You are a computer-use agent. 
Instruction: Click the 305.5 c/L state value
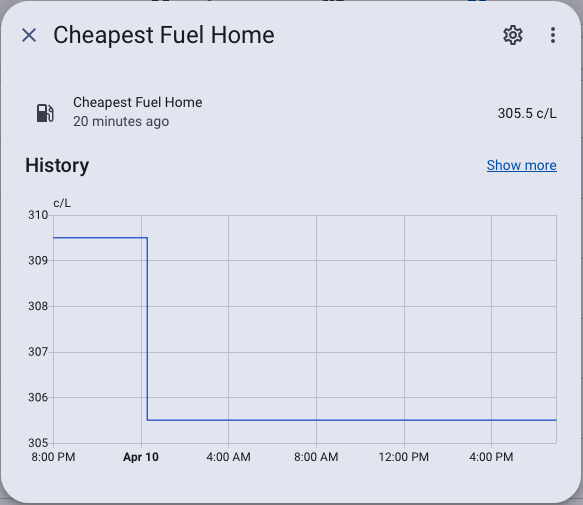point(527,113)
